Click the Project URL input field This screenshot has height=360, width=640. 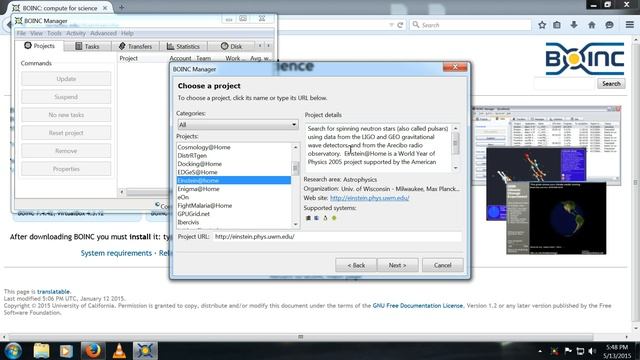(x=337, y=237)
